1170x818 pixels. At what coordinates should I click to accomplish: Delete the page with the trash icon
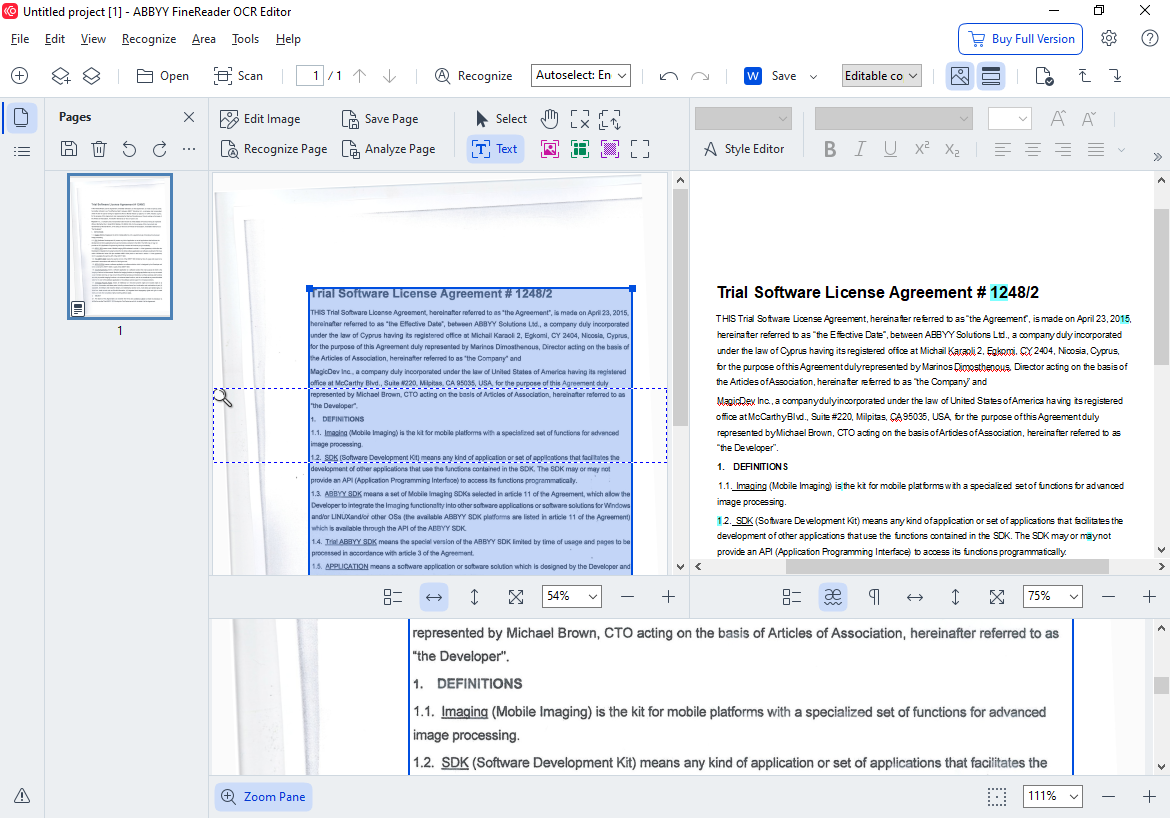98,149
